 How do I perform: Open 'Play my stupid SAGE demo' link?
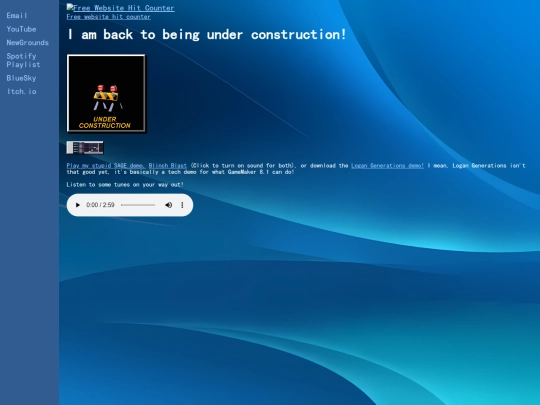[x=106, y=166]
